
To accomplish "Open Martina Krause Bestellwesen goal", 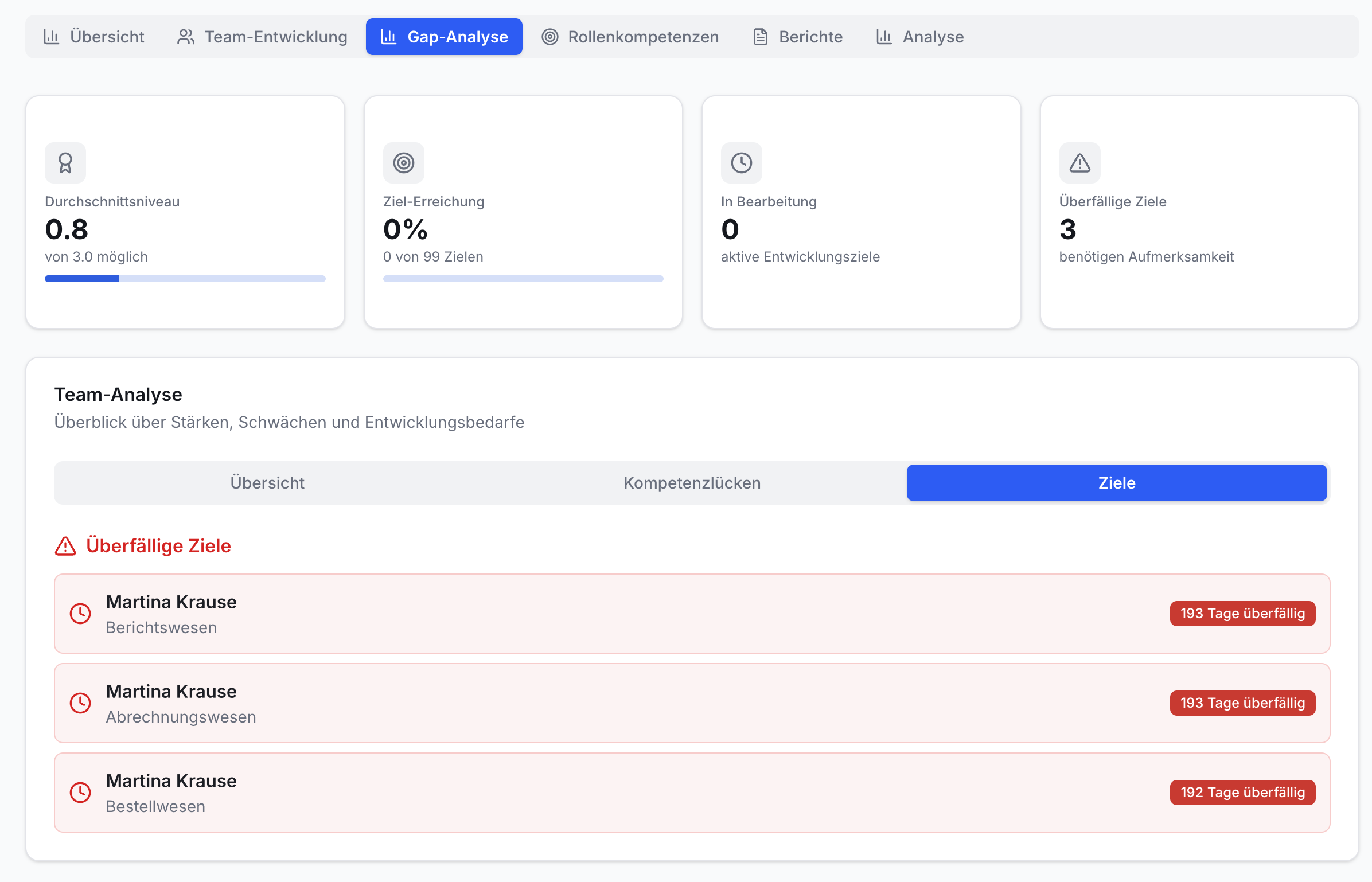I will [x=692, y=793].
